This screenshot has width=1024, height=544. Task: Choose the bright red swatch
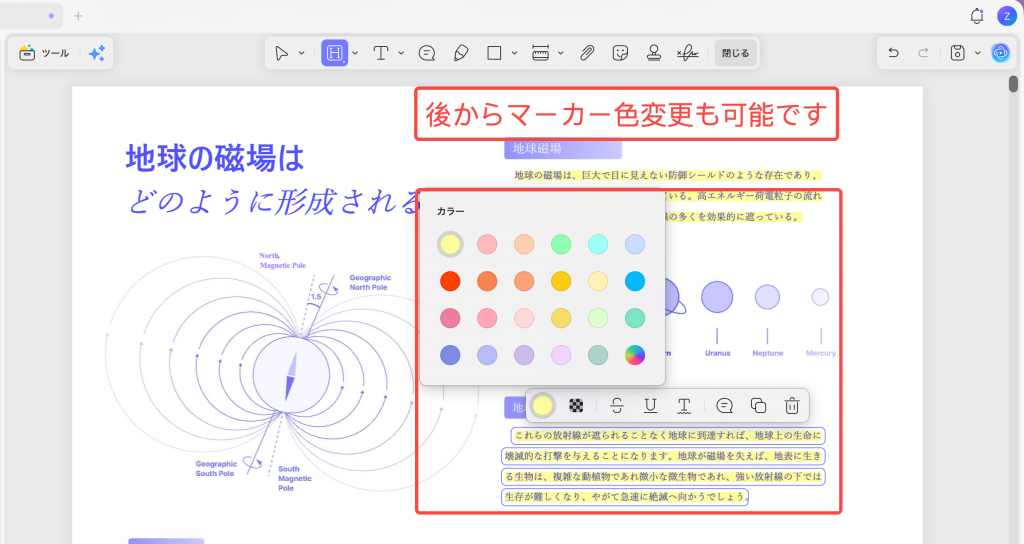click(x=450, y=281)
